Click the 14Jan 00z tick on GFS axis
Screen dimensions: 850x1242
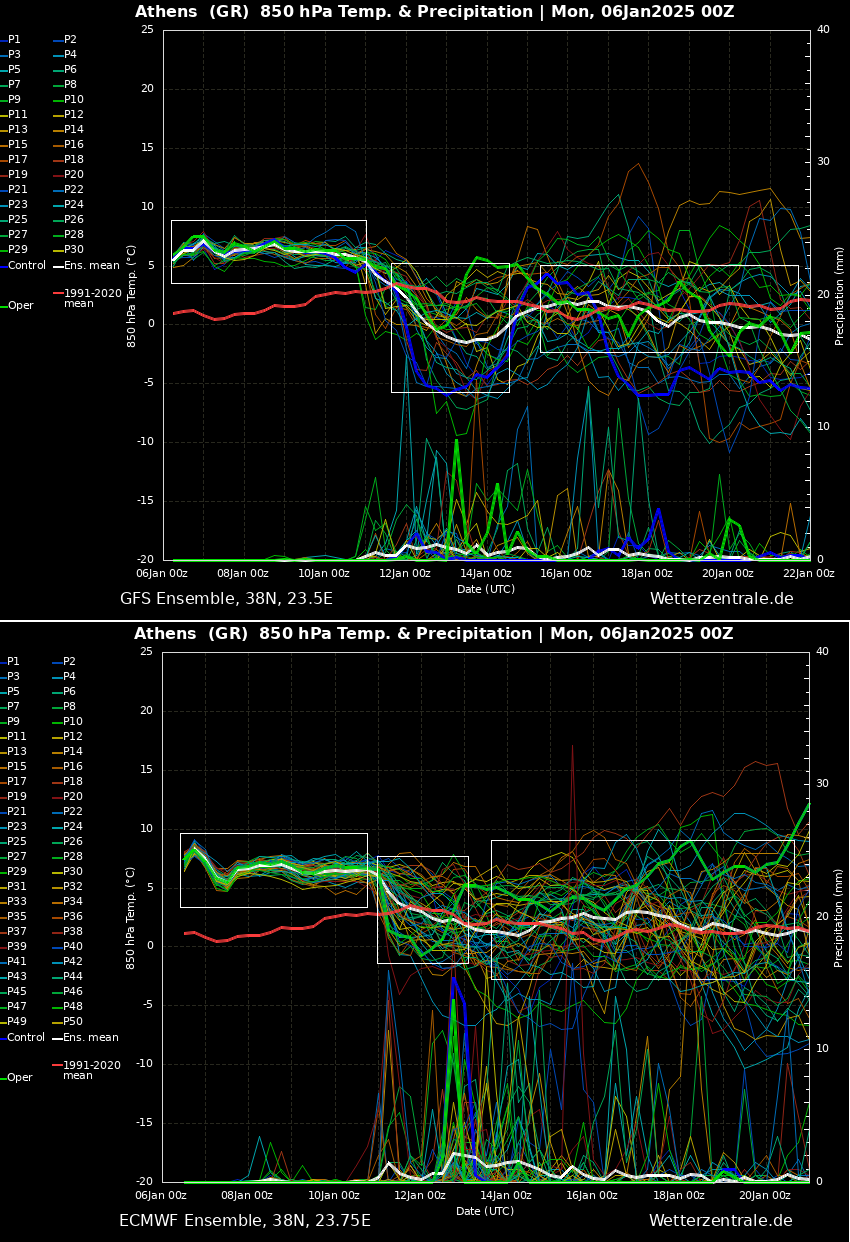[486, 574]
